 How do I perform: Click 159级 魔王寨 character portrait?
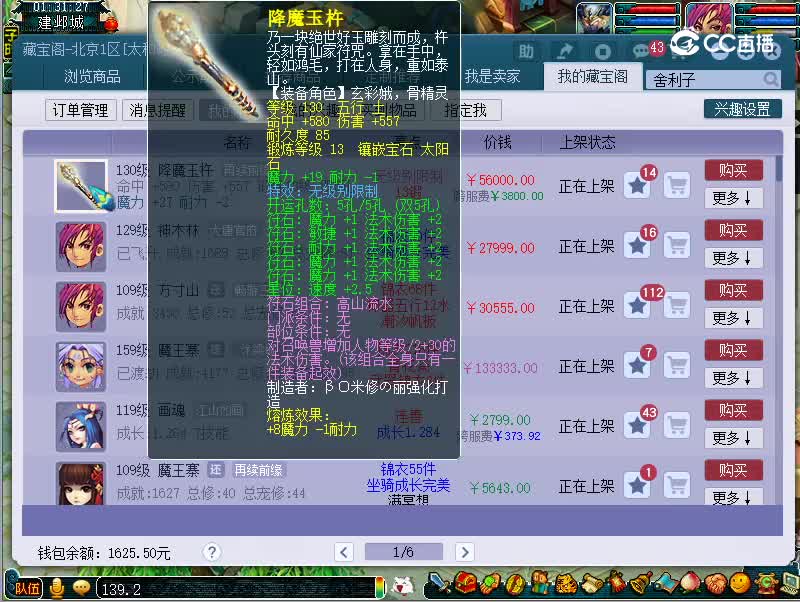[x=81, y=366]
